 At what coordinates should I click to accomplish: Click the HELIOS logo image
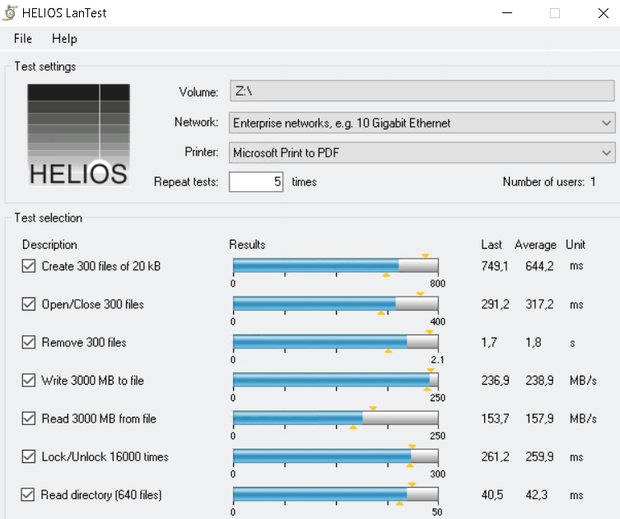point(78,135)
